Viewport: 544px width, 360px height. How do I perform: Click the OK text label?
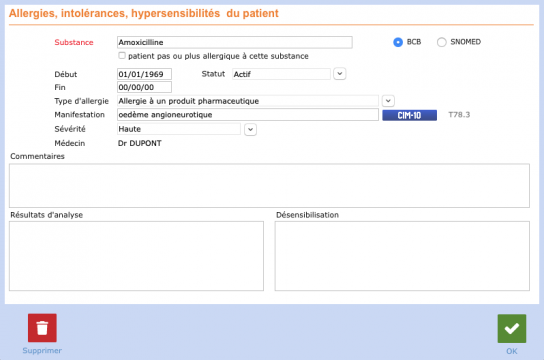click(x=512, y=351)
